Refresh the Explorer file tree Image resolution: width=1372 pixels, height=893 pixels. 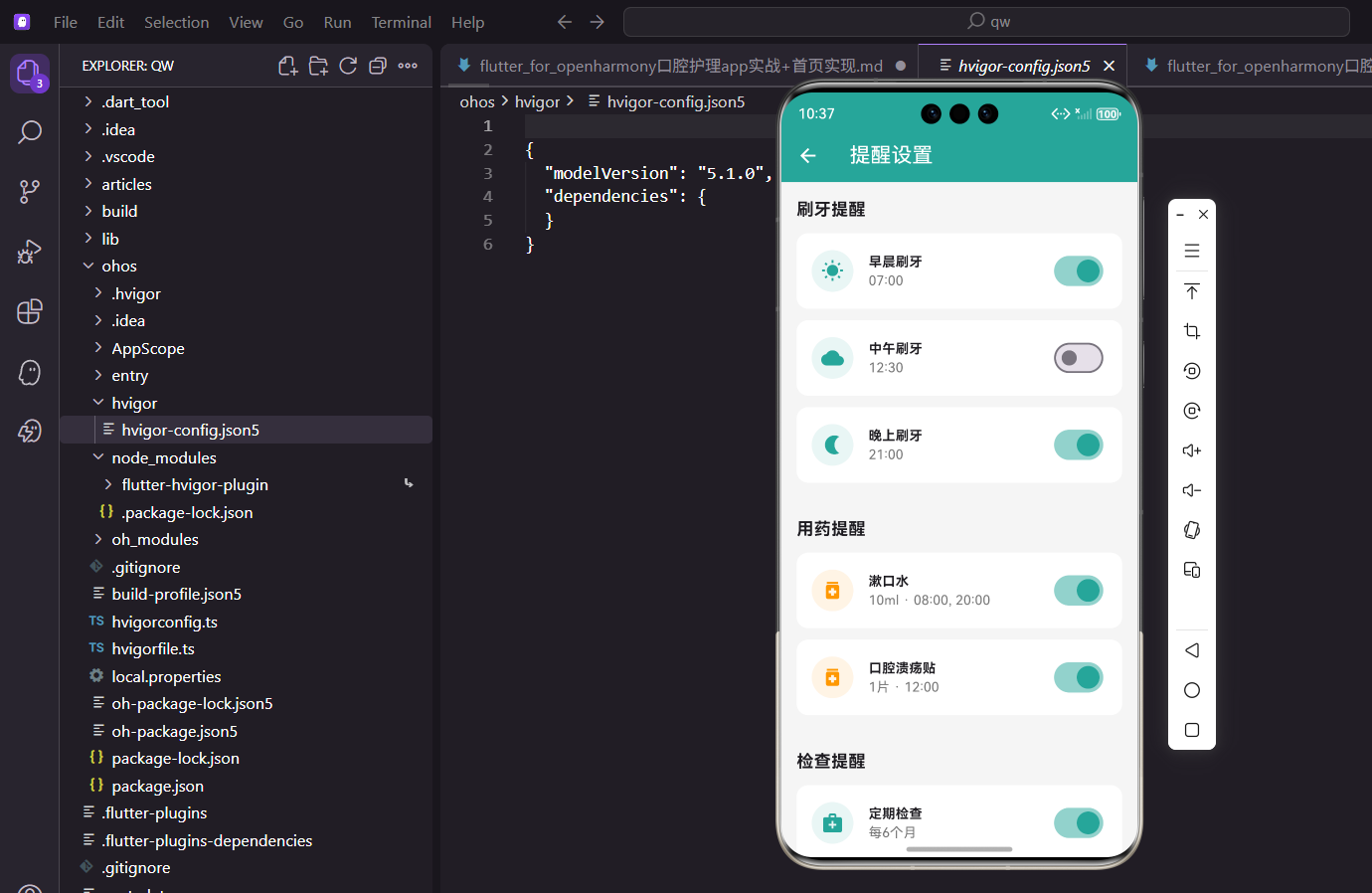(x=348, y=66)
